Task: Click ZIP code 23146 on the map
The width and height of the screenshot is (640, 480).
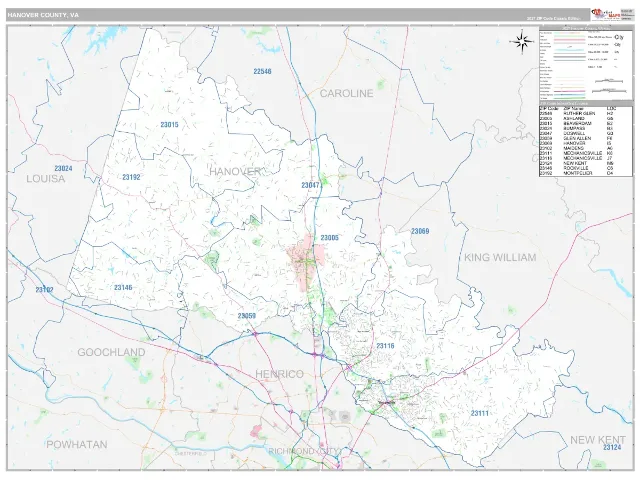Action: click(123, 288)
